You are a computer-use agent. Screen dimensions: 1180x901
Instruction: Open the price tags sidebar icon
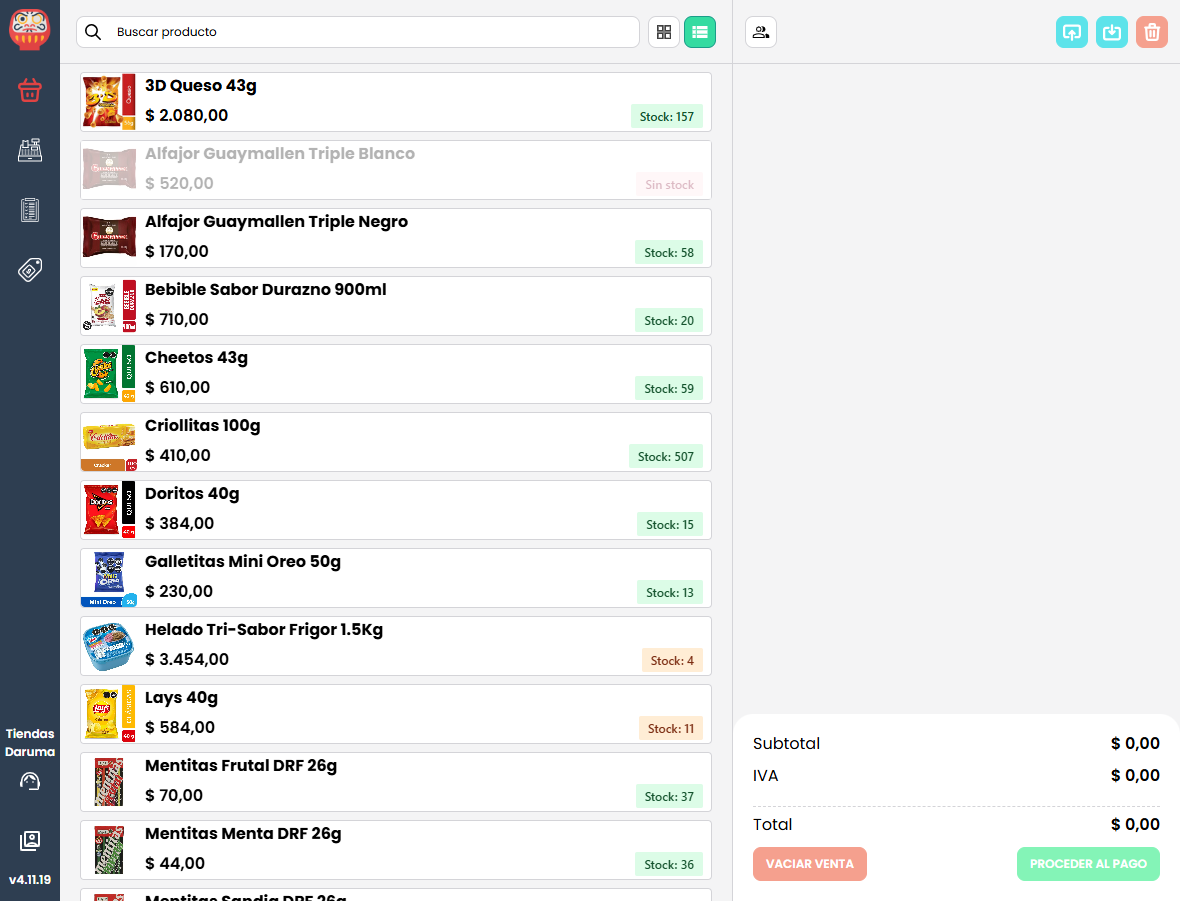pyautogui.click(x=29, y=269)
